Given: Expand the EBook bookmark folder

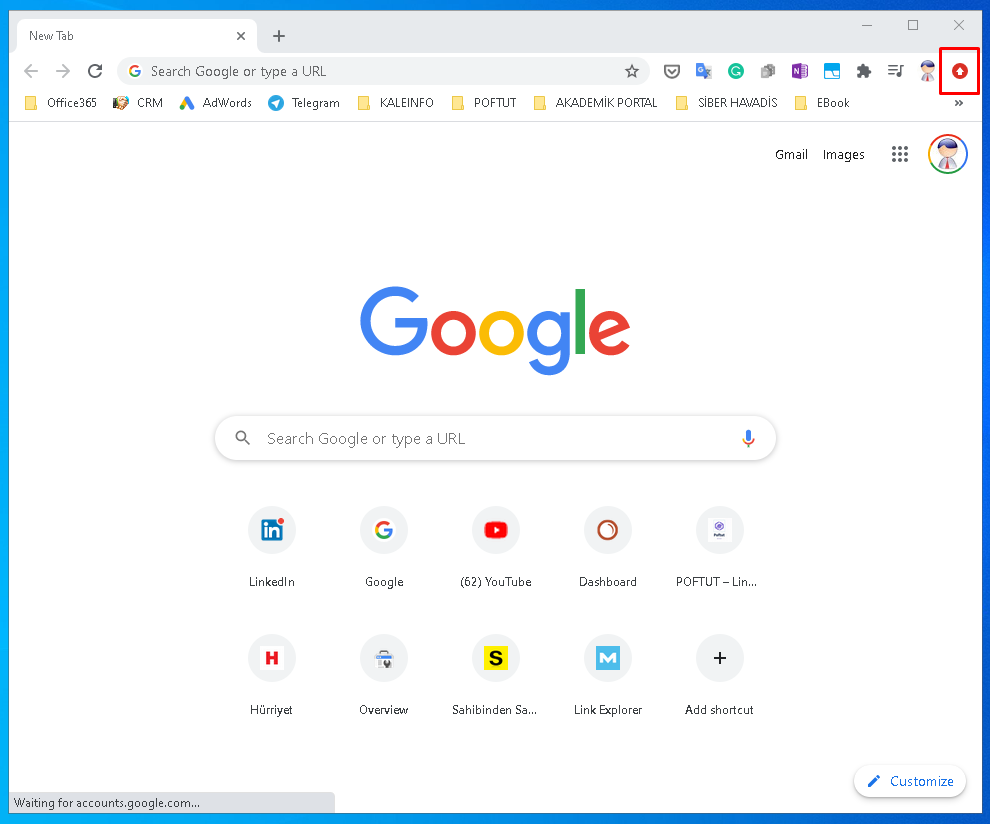Looking at the screenshot, I should 822,103.
